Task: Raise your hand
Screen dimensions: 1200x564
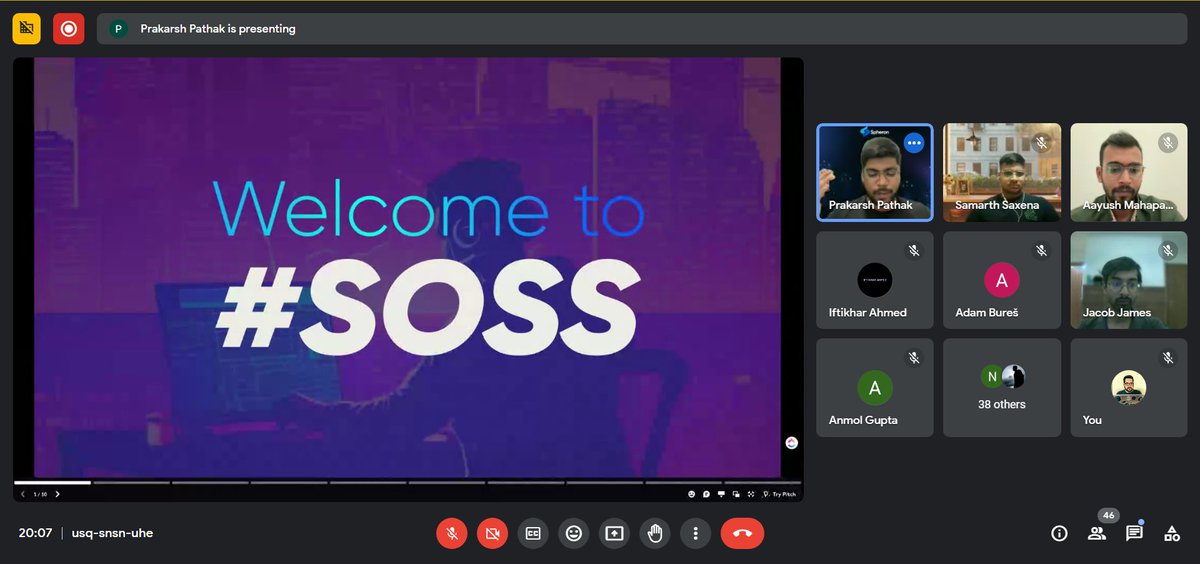Action: coord(655,534)
